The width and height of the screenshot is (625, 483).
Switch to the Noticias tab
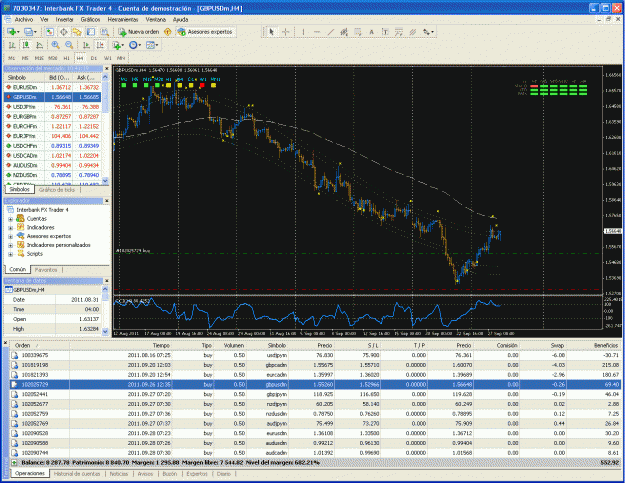(x=119, y=474)
